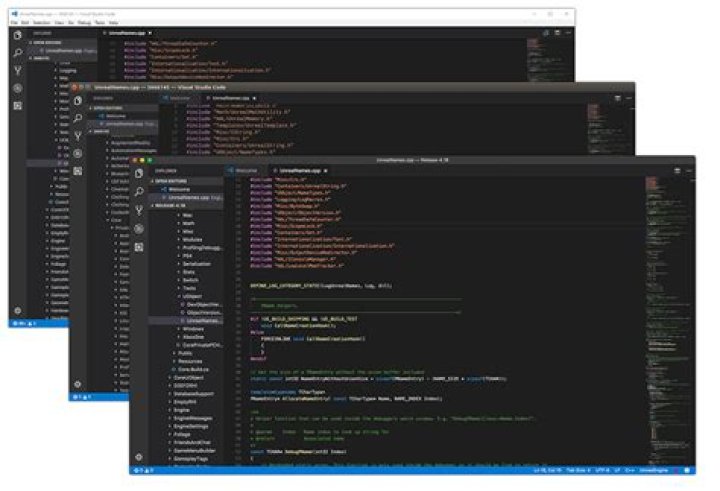720x491 pixels.
Task: Open Manage gear in middle Ubuntu window
Action: pyautogui.click(x=78, y=384)
